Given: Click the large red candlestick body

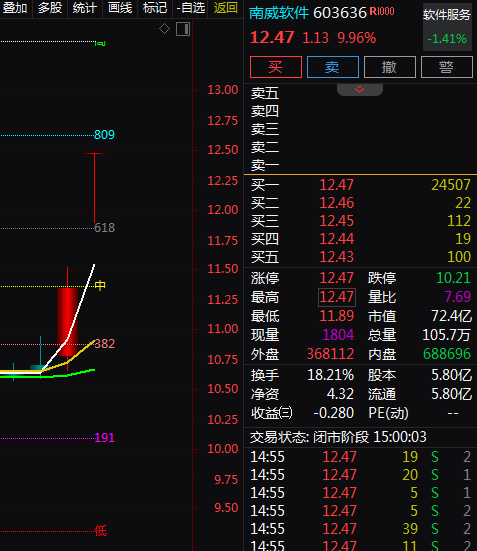Looking at the screenshot, I should pos(67,322).
